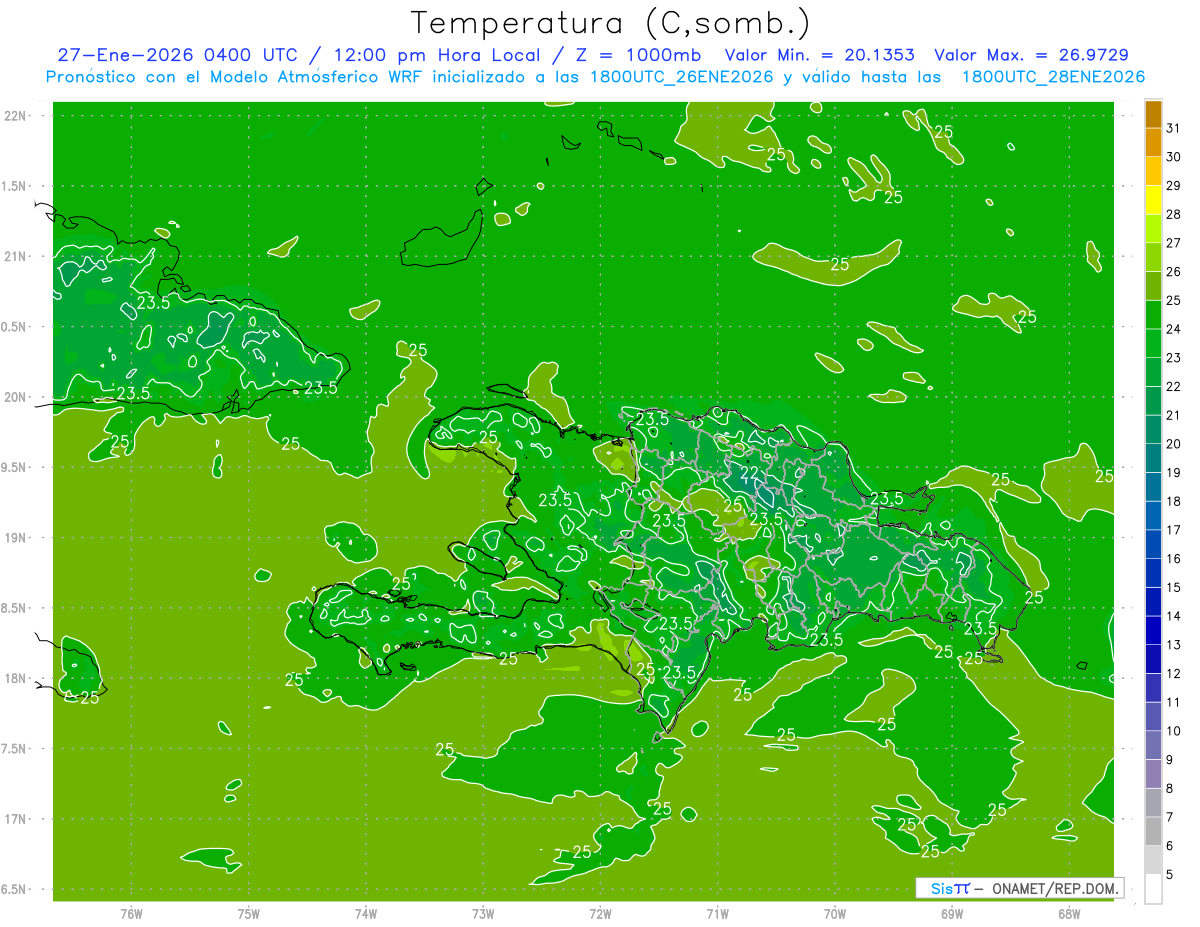Click the yellow colorbar swatch between 28 and 29
Viewport: 1200px width, 927px height.
point(1154,200)
